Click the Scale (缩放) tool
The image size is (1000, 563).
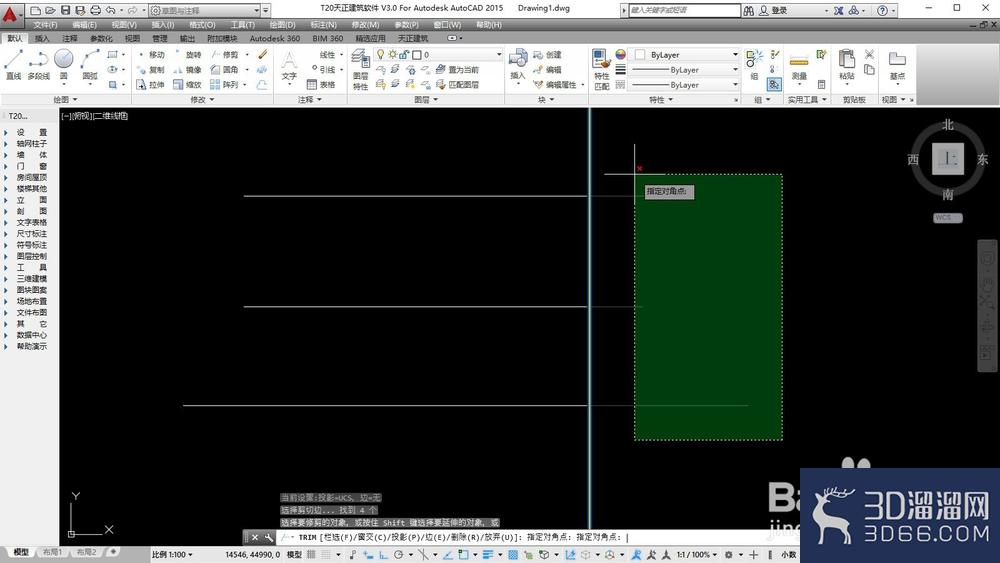coord(188,84)
